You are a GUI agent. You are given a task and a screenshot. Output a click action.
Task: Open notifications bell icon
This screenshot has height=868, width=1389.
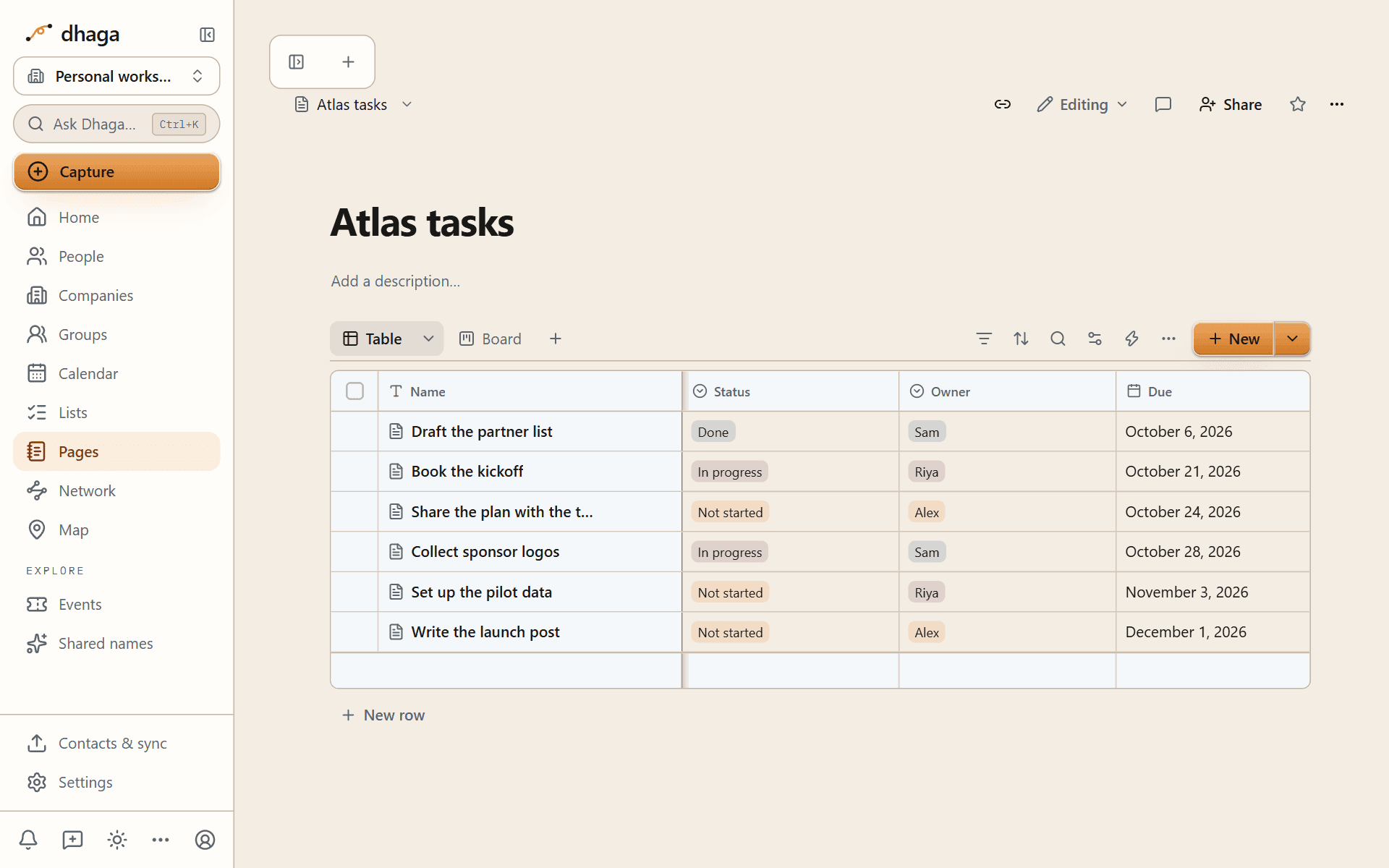click(28, 840)
